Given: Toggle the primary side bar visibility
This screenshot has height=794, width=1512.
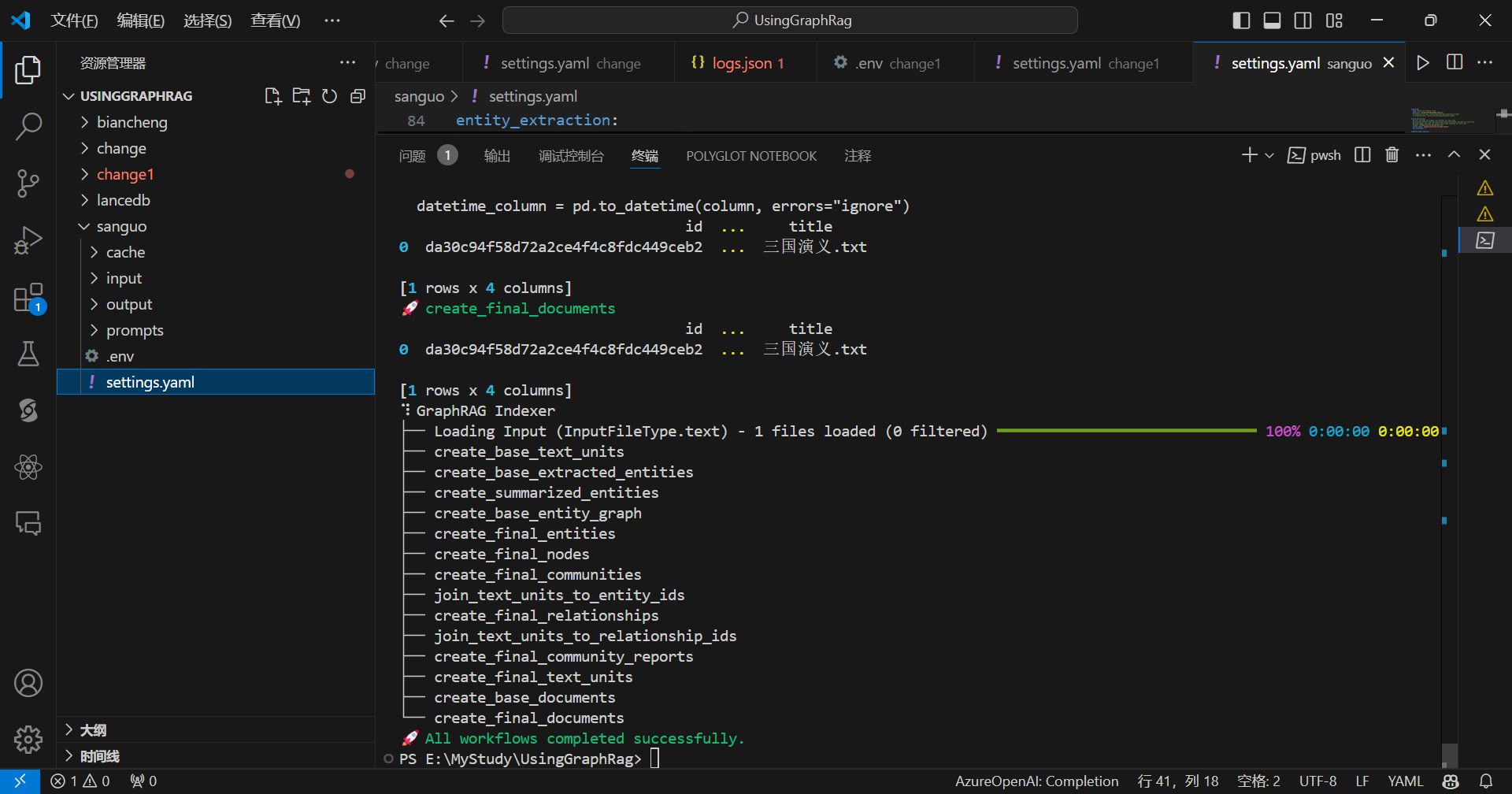Looking at the screenshot, I should click(1241, 20).
